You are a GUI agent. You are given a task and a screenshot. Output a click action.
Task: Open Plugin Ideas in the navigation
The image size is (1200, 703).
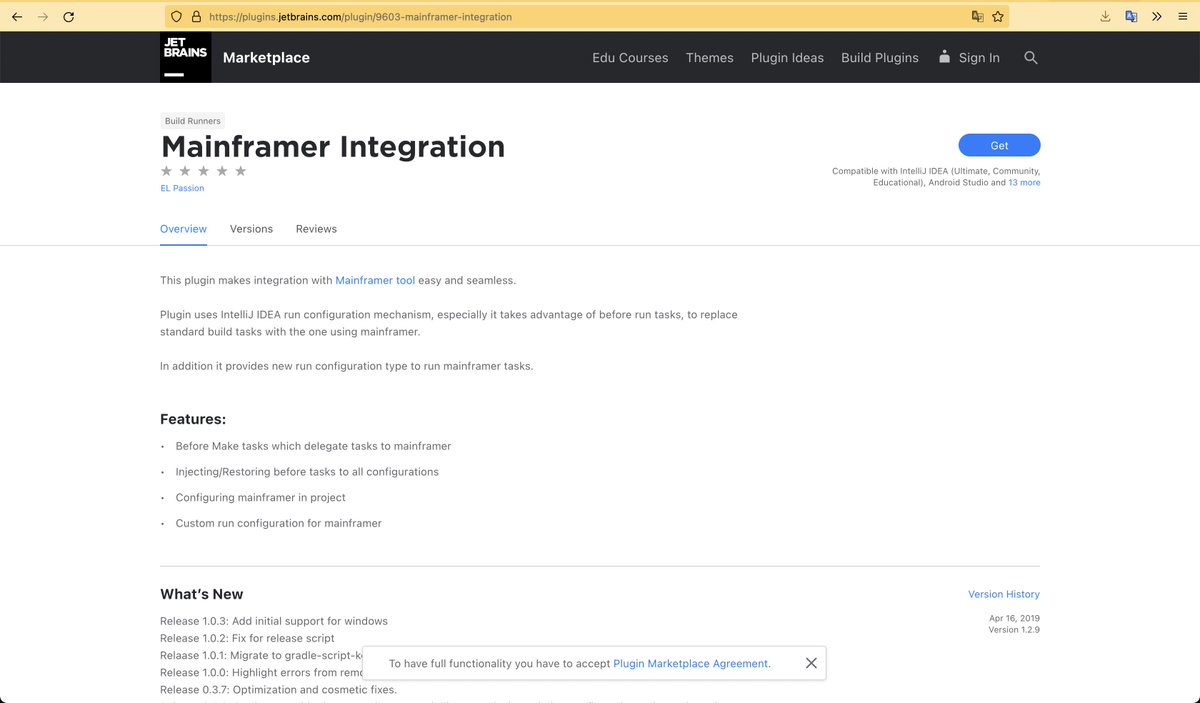[787, 58]
